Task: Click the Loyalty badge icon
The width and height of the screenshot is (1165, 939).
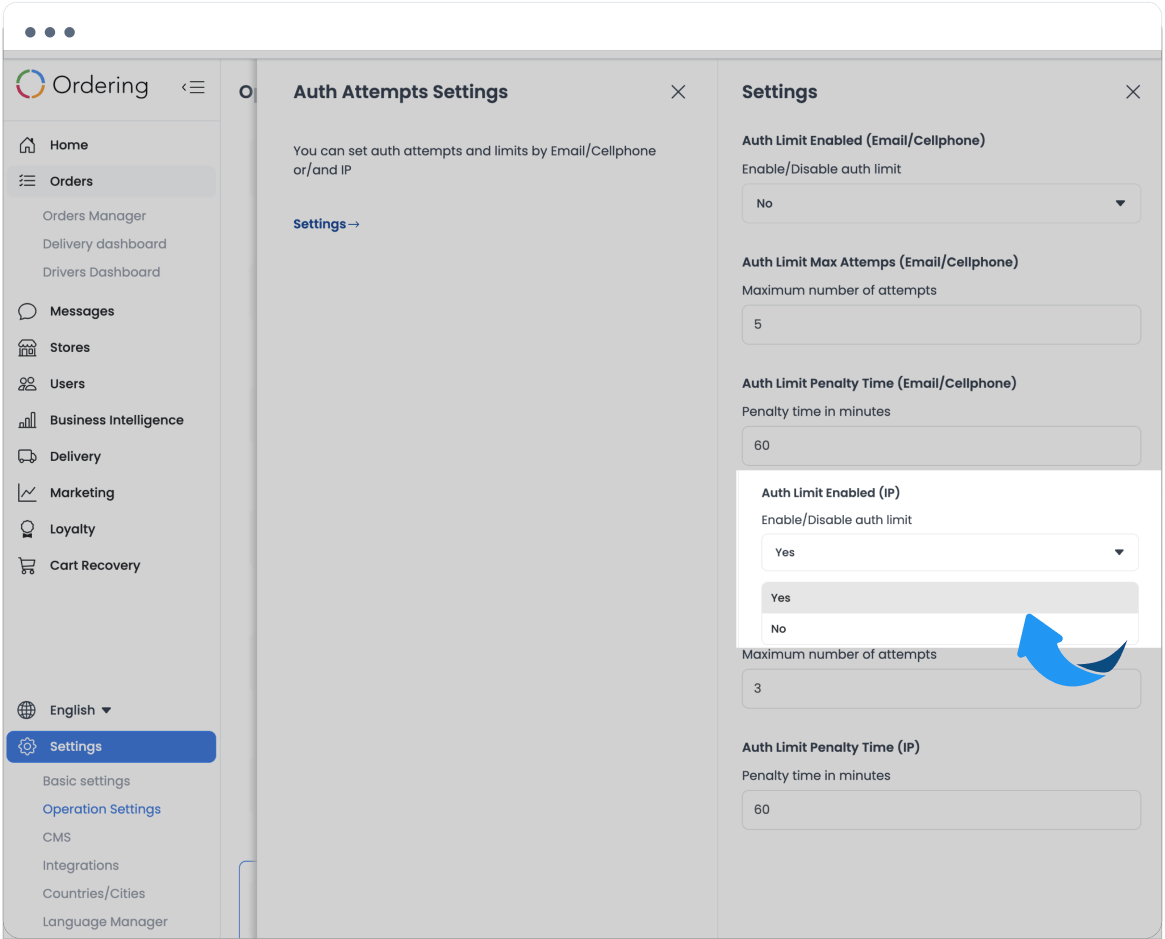Action: tap(27, 529)
